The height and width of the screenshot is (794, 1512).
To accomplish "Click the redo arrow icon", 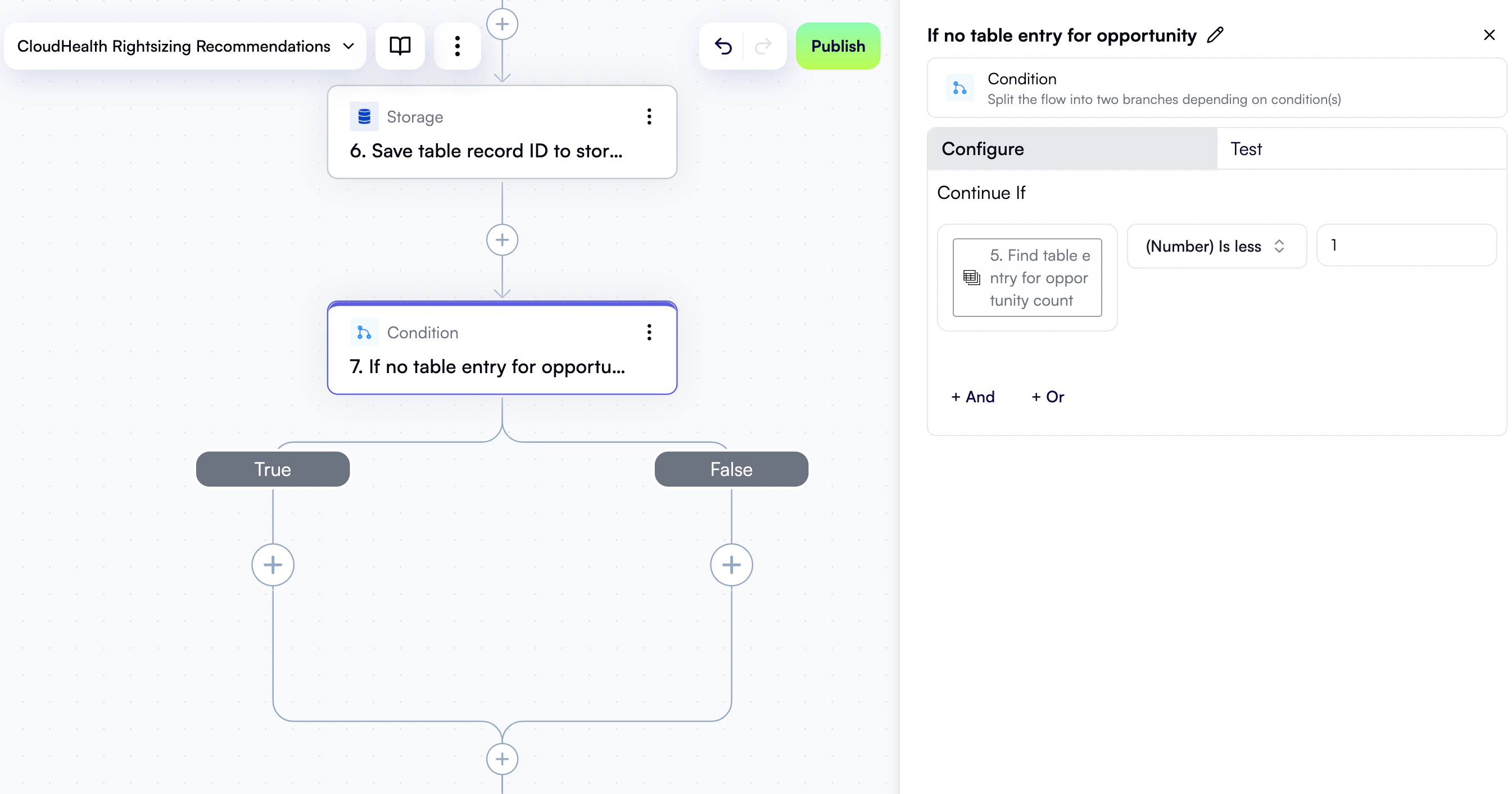I will 763,46.
